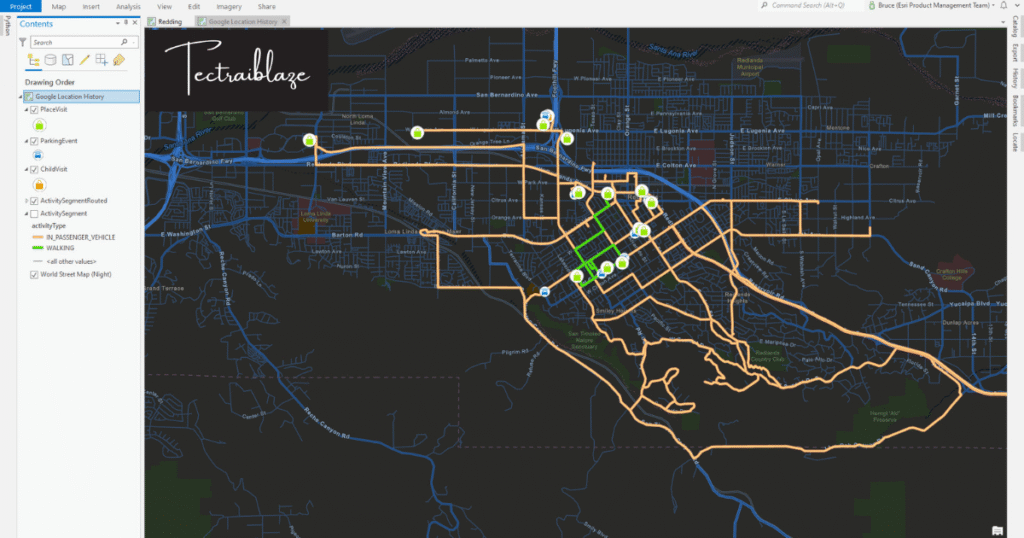Screen dimensions: 1024x538
Task: Open the Map ribbon tab
Action: 59,7
